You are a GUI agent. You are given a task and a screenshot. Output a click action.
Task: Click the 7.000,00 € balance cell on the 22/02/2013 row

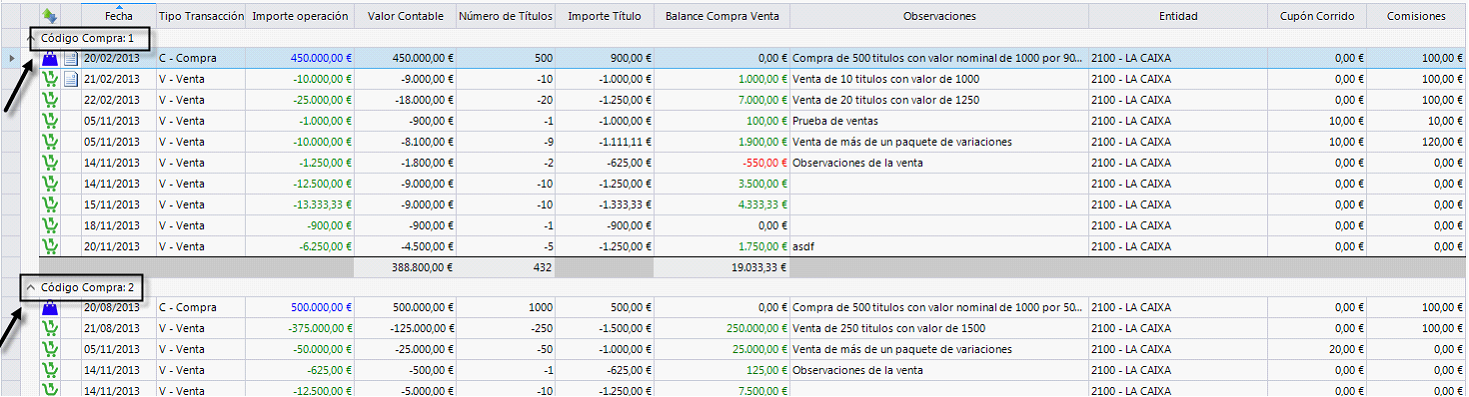click(722, 100)
